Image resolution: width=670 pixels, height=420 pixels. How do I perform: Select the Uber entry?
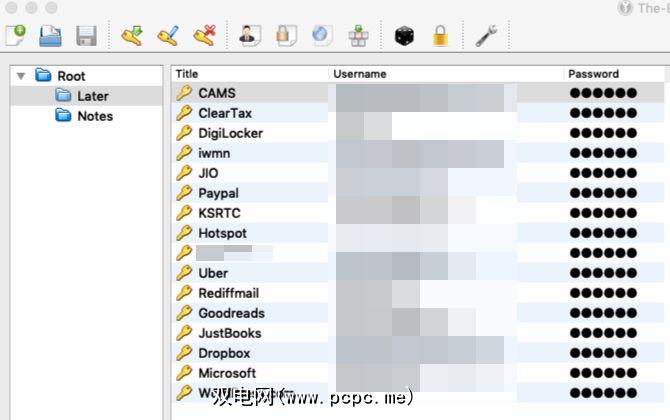click(x=418, y=273)
